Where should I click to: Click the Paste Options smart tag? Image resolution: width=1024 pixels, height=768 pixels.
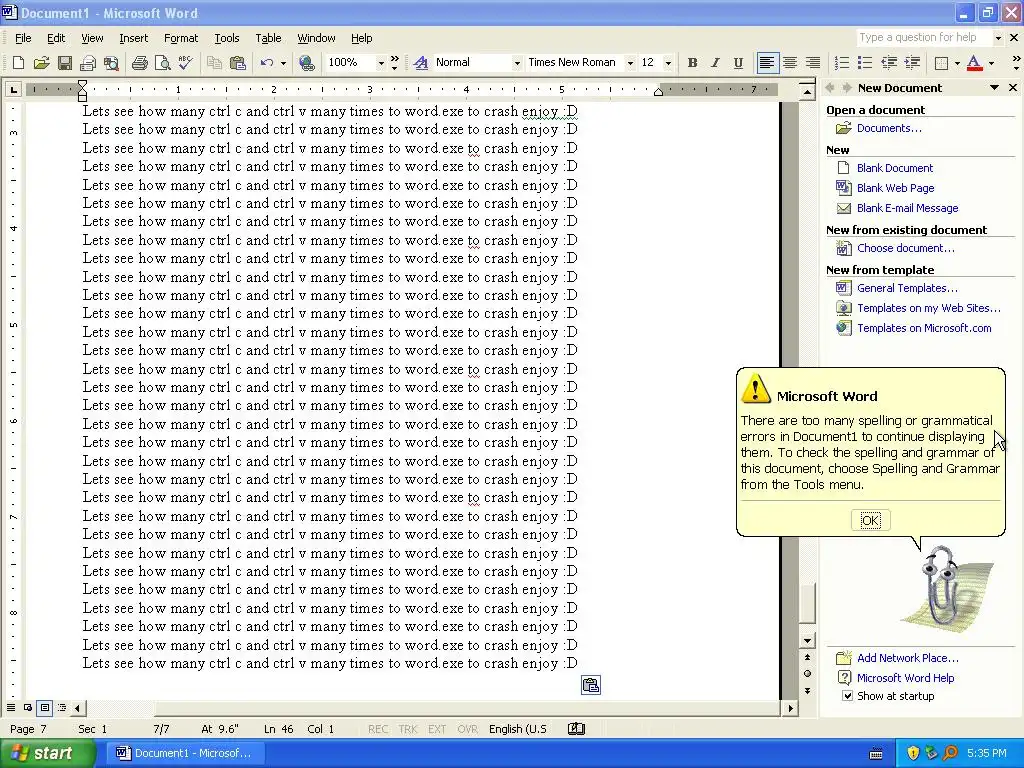[590, 685]
